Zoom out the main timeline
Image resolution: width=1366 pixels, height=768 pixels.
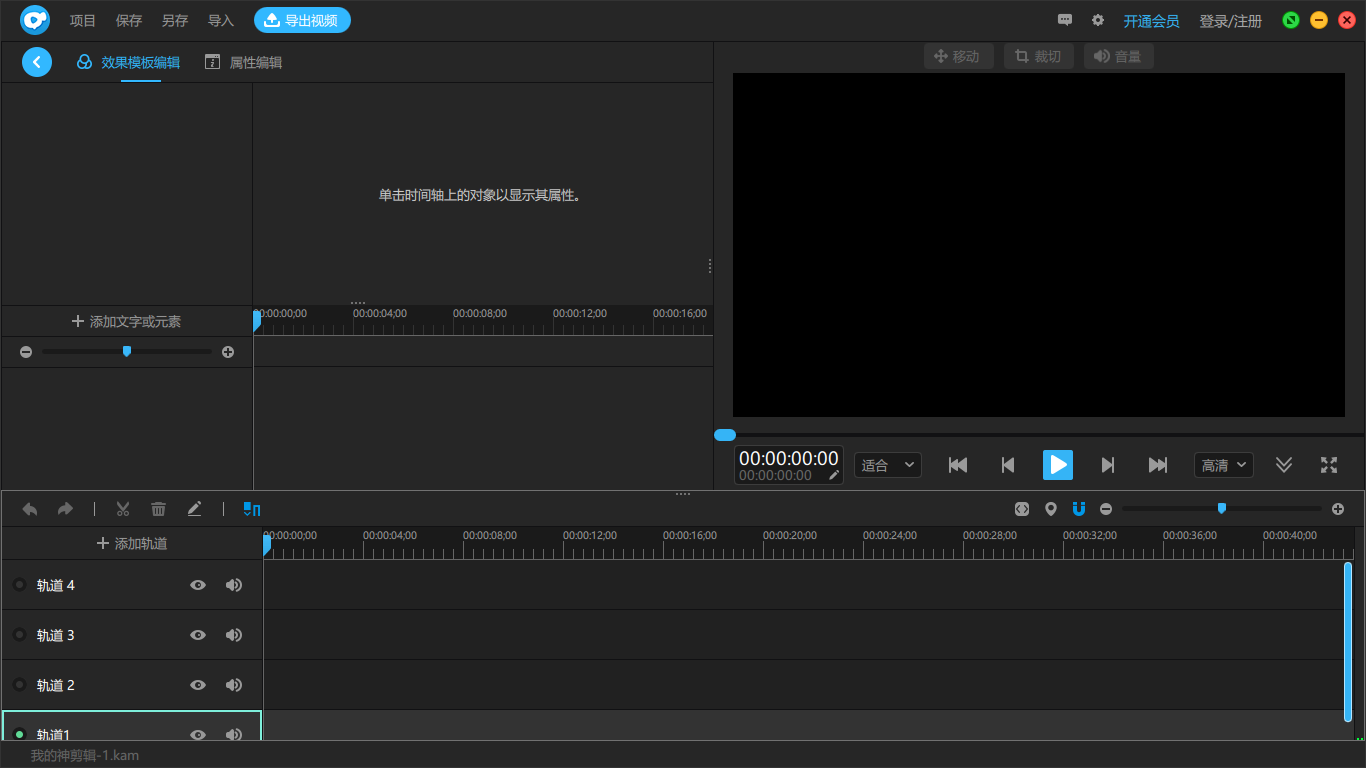tap(1106, 509)
